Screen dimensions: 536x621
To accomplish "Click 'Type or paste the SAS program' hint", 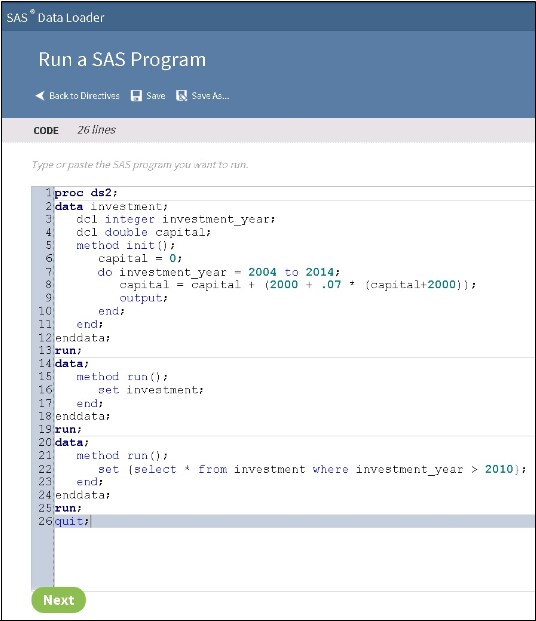I will pyautogui.click(x=140, y=164).
